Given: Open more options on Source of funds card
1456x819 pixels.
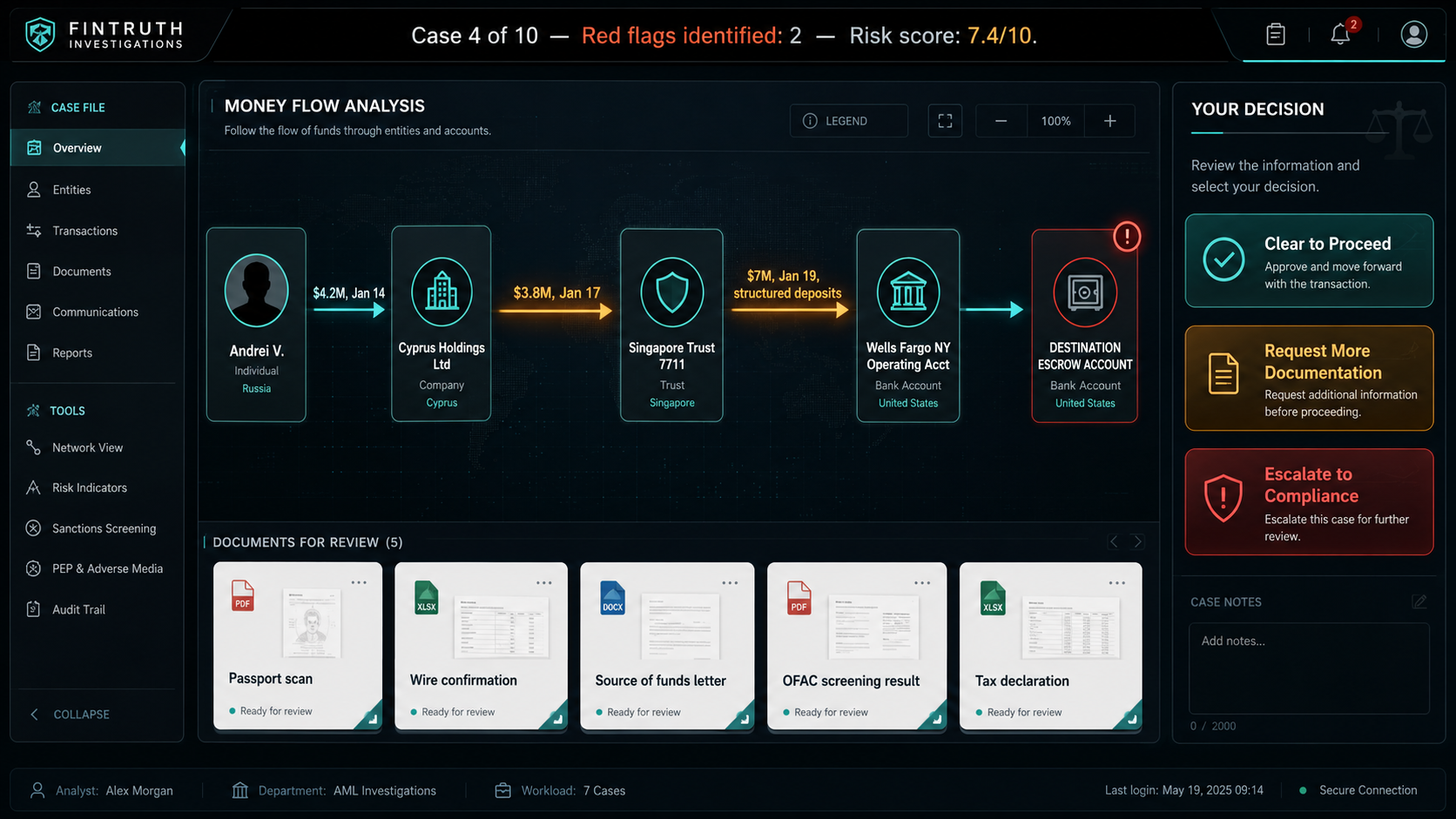Looking at the screenshot, I should [x=730, y=583].
